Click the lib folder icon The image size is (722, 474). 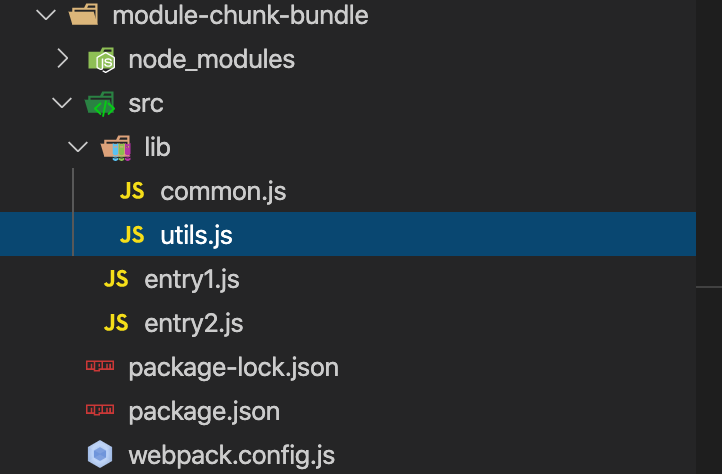click(116, 148)
